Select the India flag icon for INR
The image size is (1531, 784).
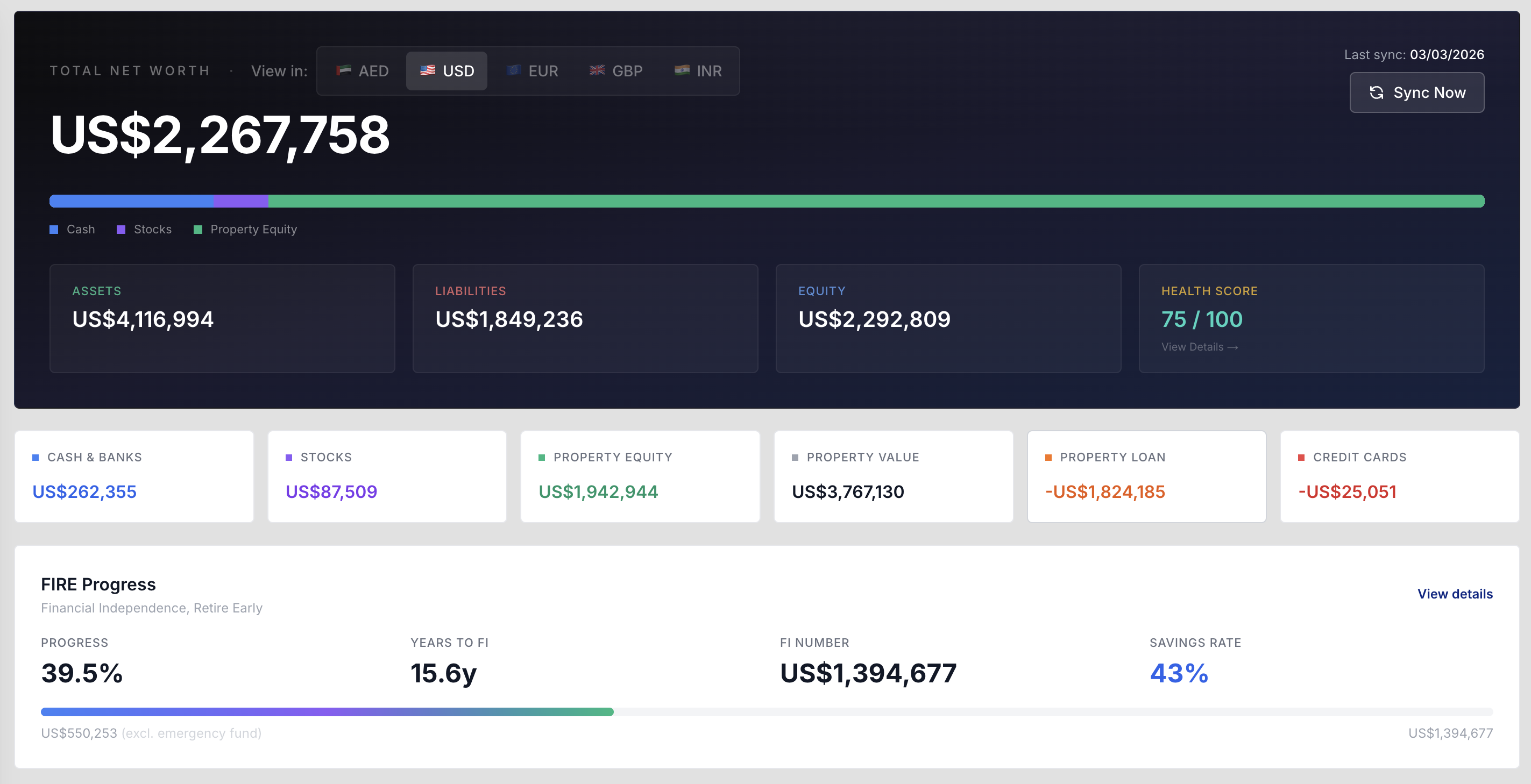(x=682, y=70)
